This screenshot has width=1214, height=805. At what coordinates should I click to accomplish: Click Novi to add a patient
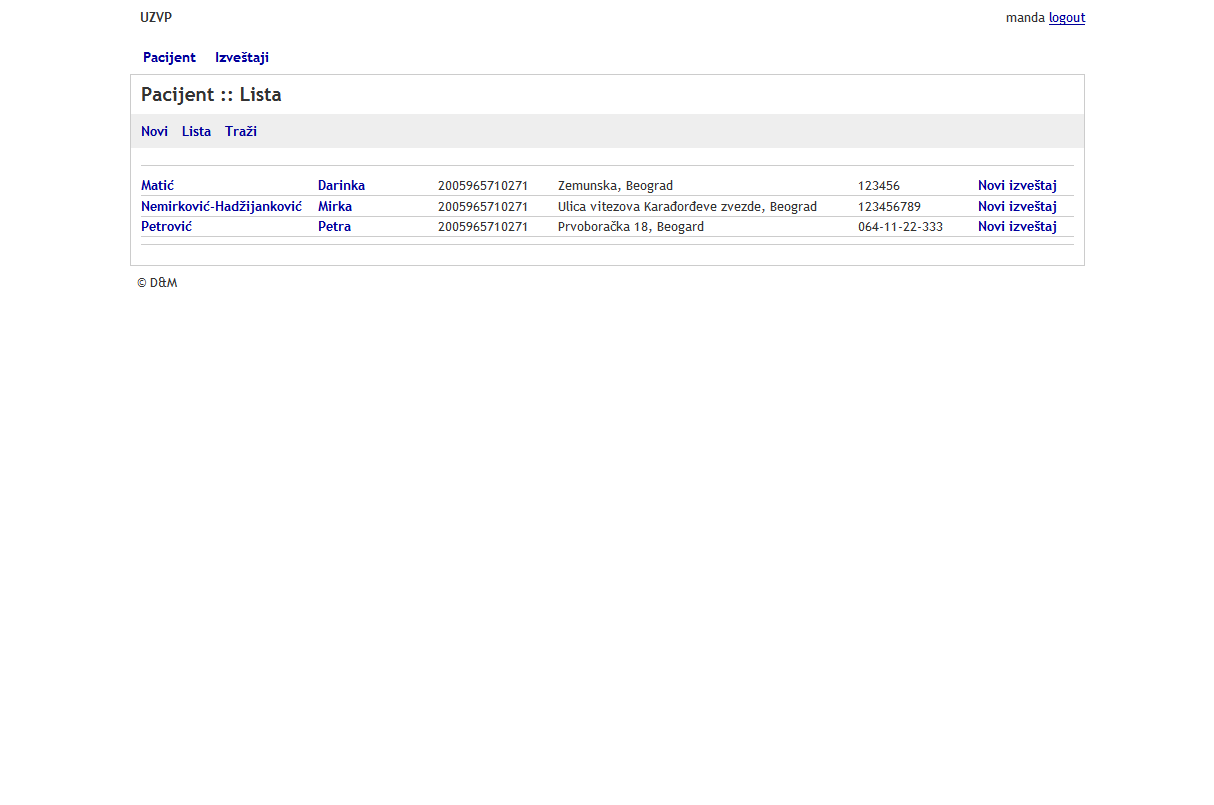[x=154, y=132]
